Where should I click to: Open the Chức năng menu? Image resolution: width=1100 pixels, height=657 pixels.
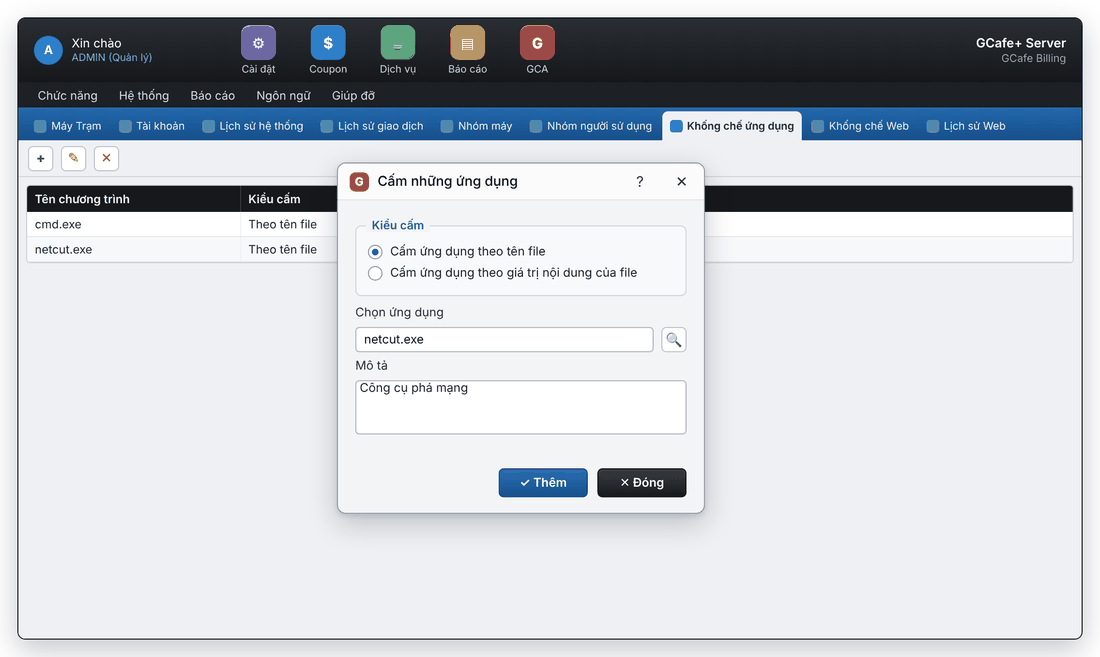tap(67, 95)
